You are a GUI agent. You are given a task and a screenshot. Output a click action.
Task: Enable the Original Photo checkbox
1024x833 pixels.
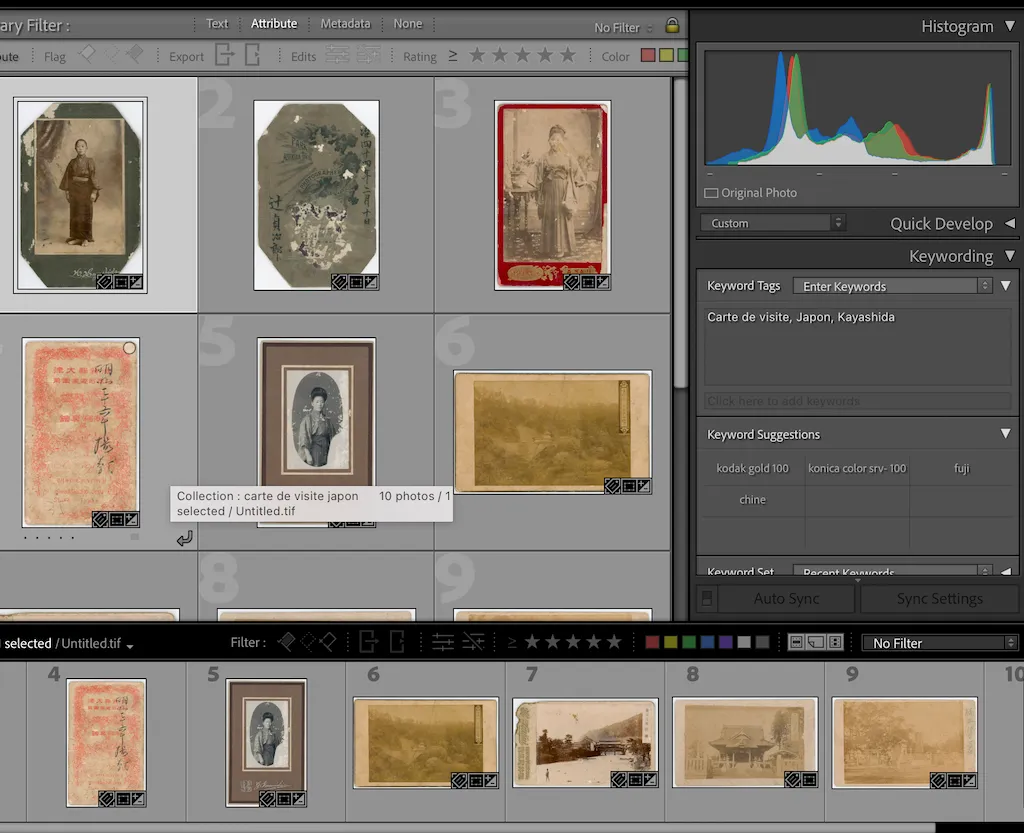pos(711,193)
